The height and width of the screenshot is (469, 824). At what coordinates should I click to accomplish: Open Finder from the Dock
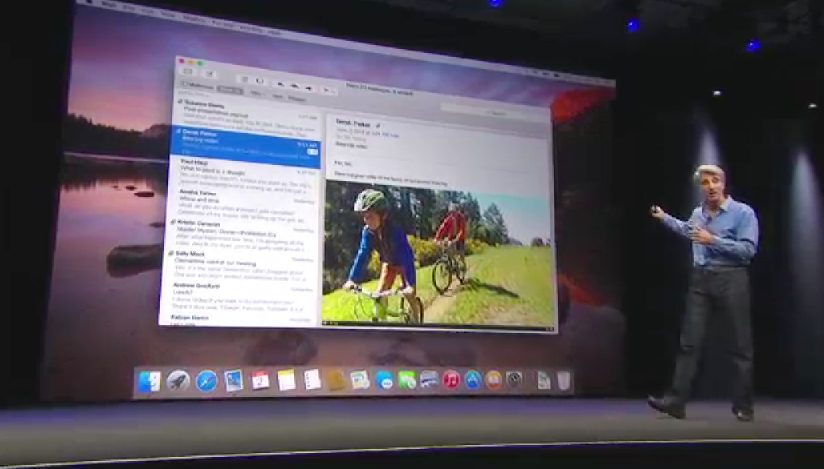[x=150, y=380]
